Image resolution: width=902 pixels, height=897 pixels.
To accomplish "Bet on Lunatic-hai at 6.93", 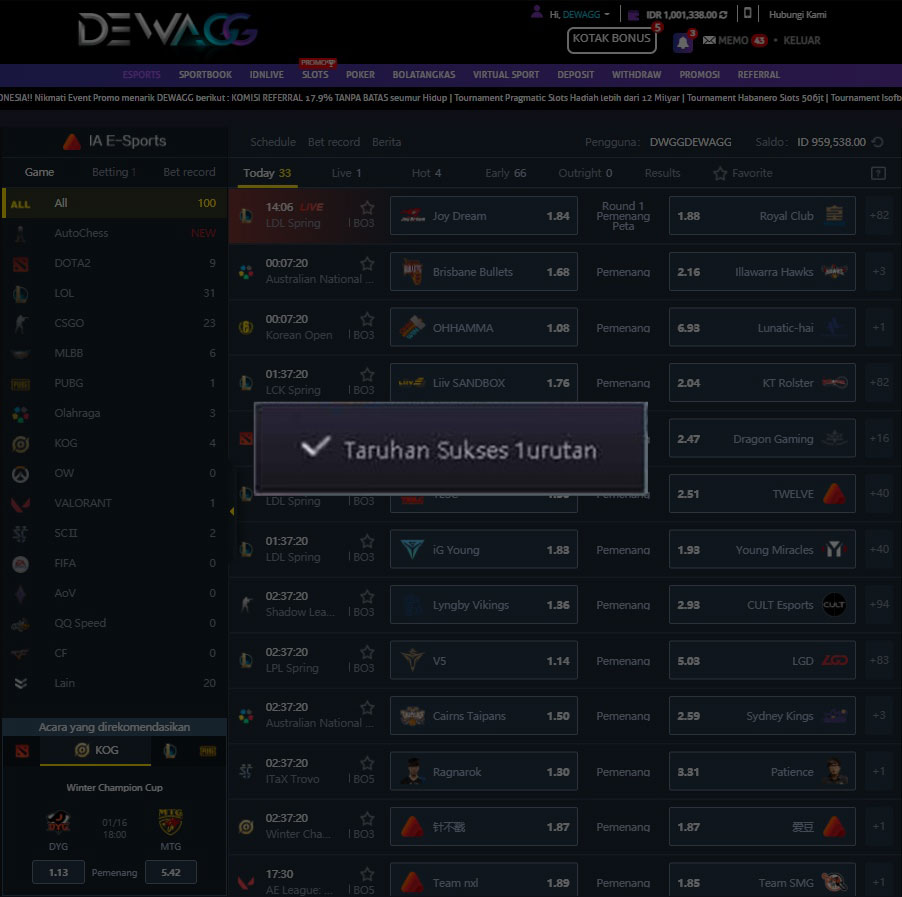I will point(762,327).
